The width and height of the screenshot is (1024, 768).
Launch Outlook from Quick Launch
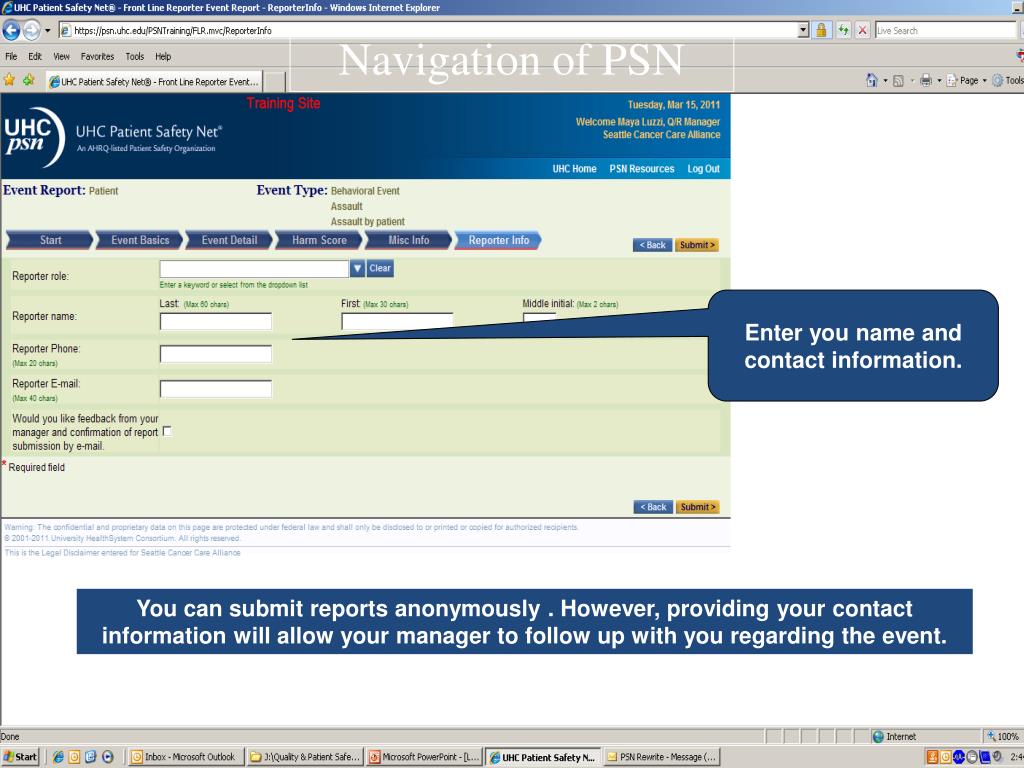[74, 757]
